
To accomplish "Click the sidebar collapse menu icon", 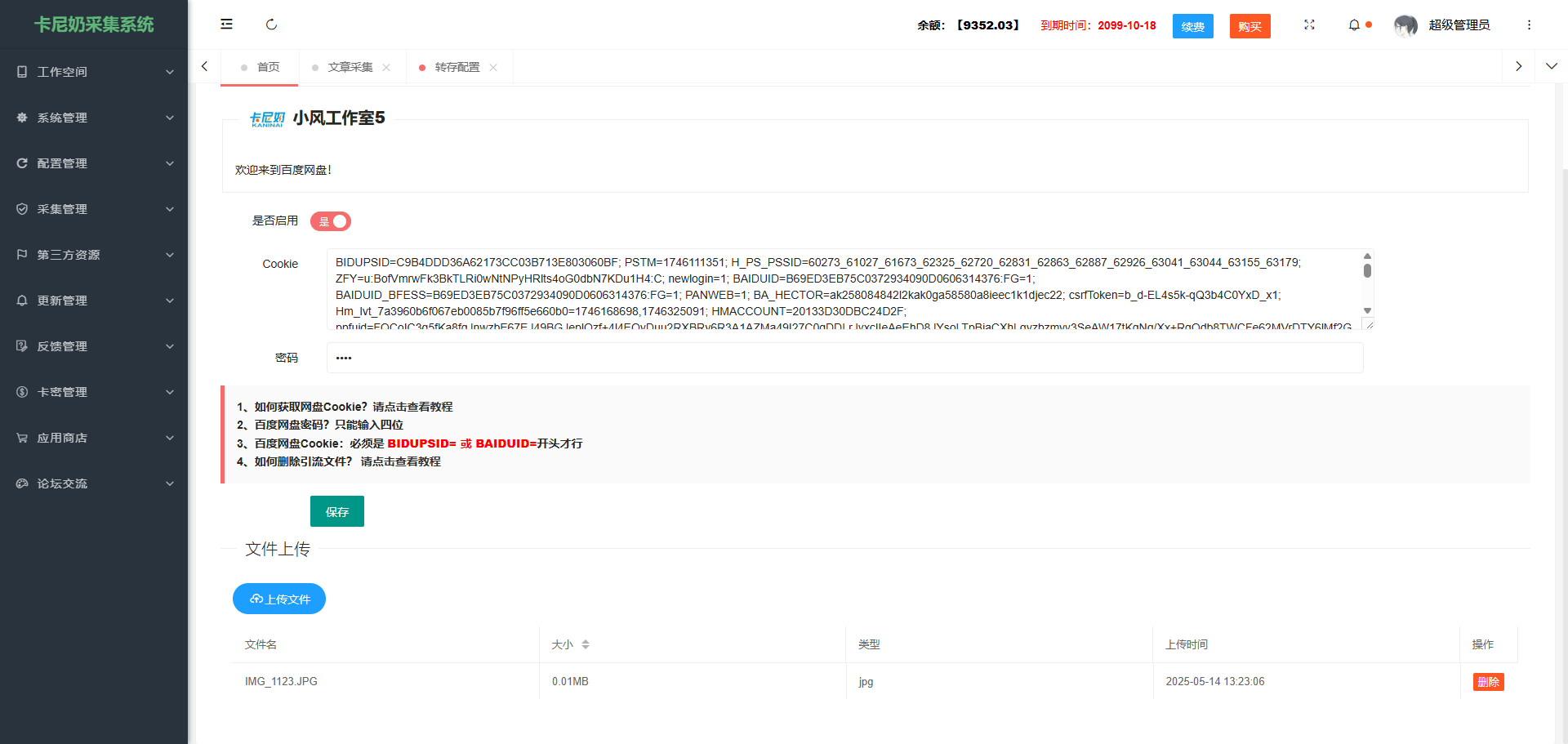I will (226, 25).
